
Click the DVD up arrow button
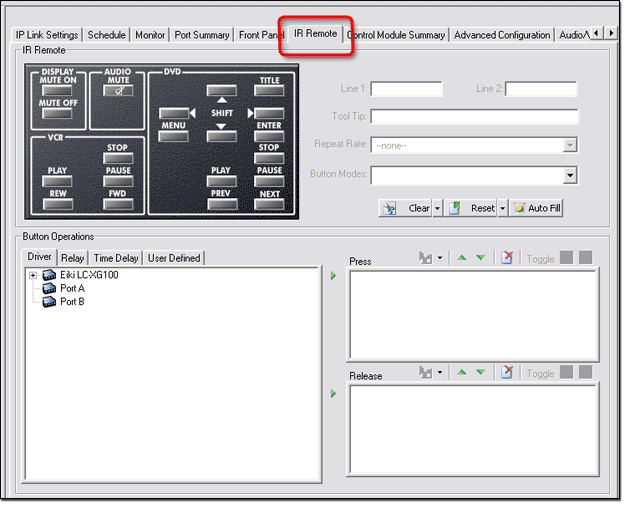coord(221,91)
